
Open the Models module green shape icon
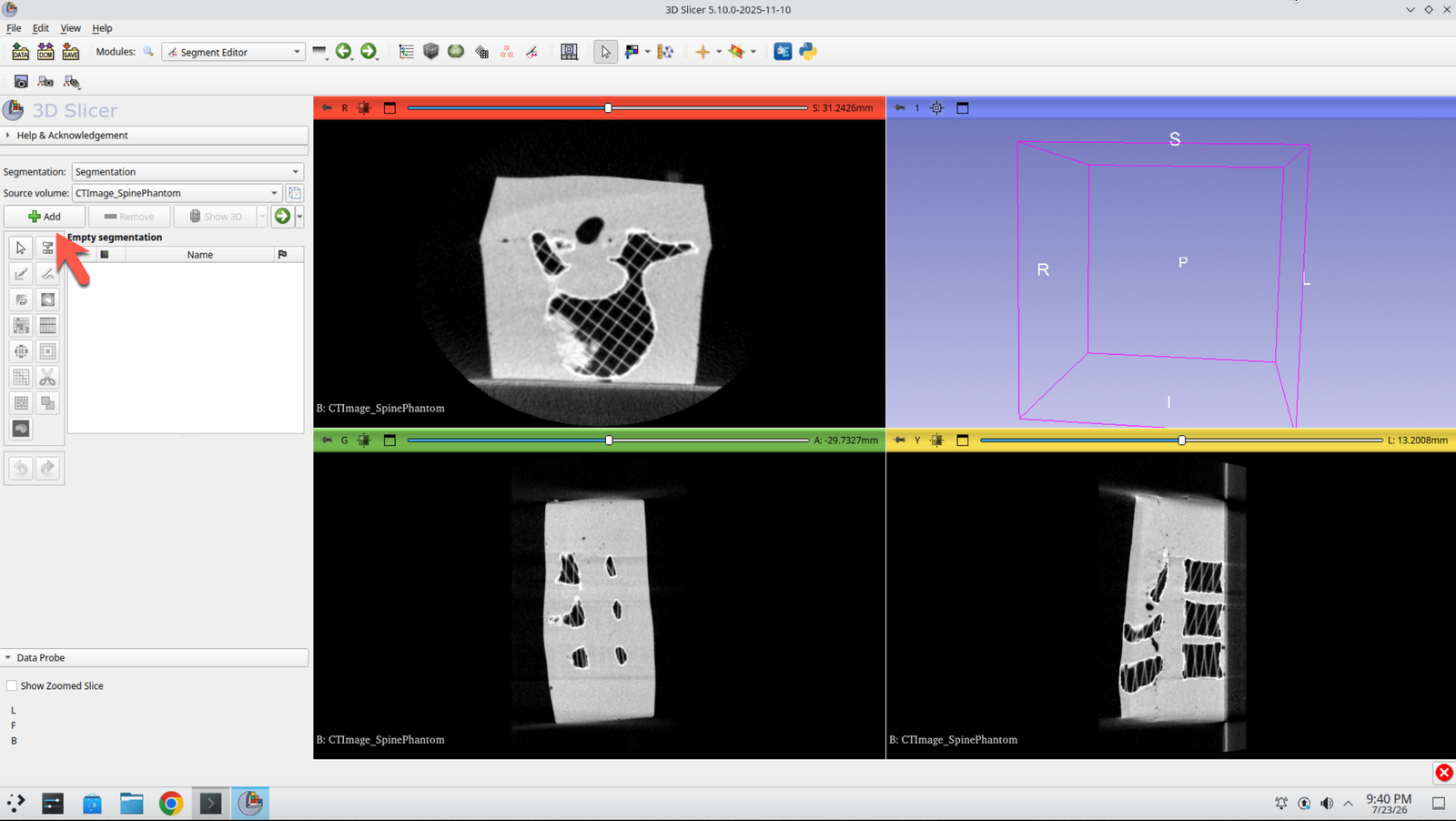[x=456, y=52]
